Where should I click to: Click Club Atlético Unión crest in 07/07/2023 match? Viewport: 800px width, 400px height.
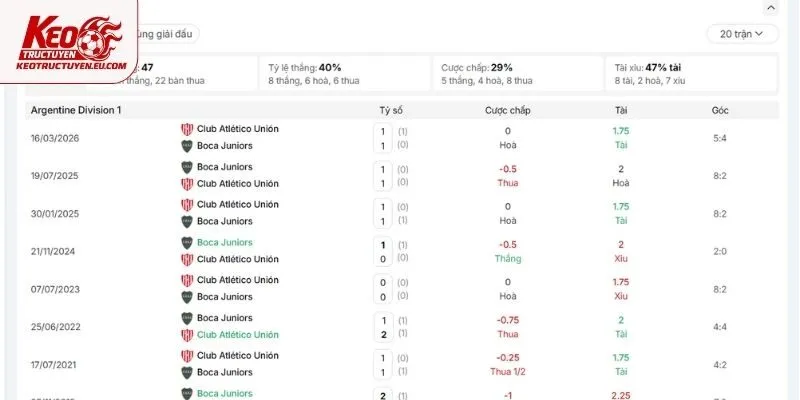[x=187, y=280]
